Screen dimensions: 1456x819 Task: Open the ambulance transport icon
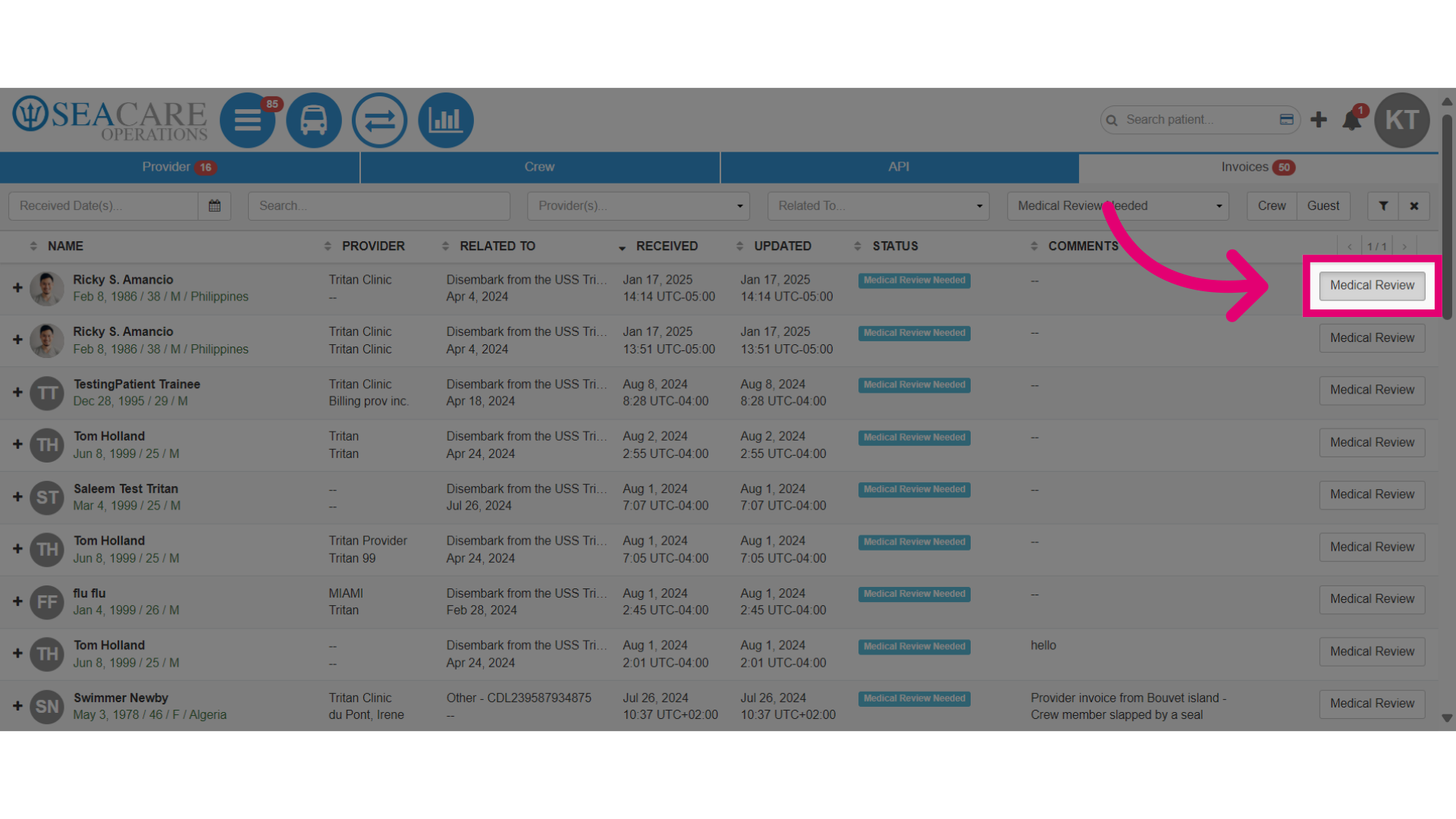coord(314,120)
